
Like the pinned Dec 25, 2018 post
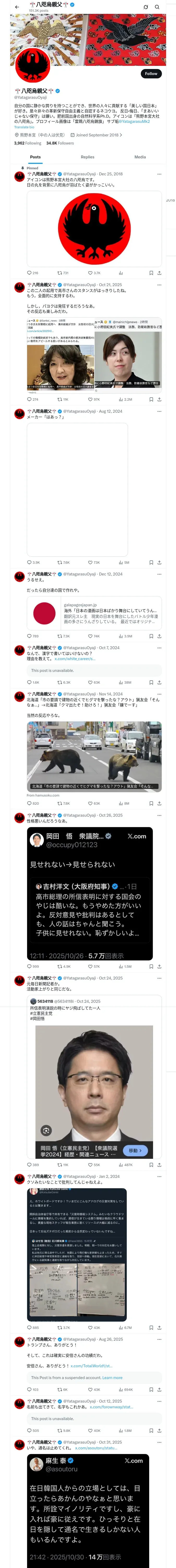tap(94, 273)
